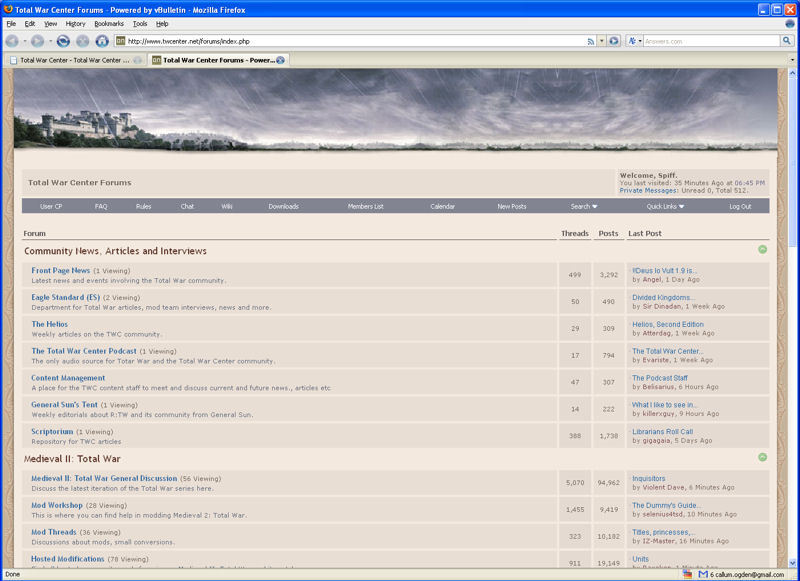The height and width of the screenshot is (581, 800).
Task: Open the Rules navbar link
Action: pos(143,207)
